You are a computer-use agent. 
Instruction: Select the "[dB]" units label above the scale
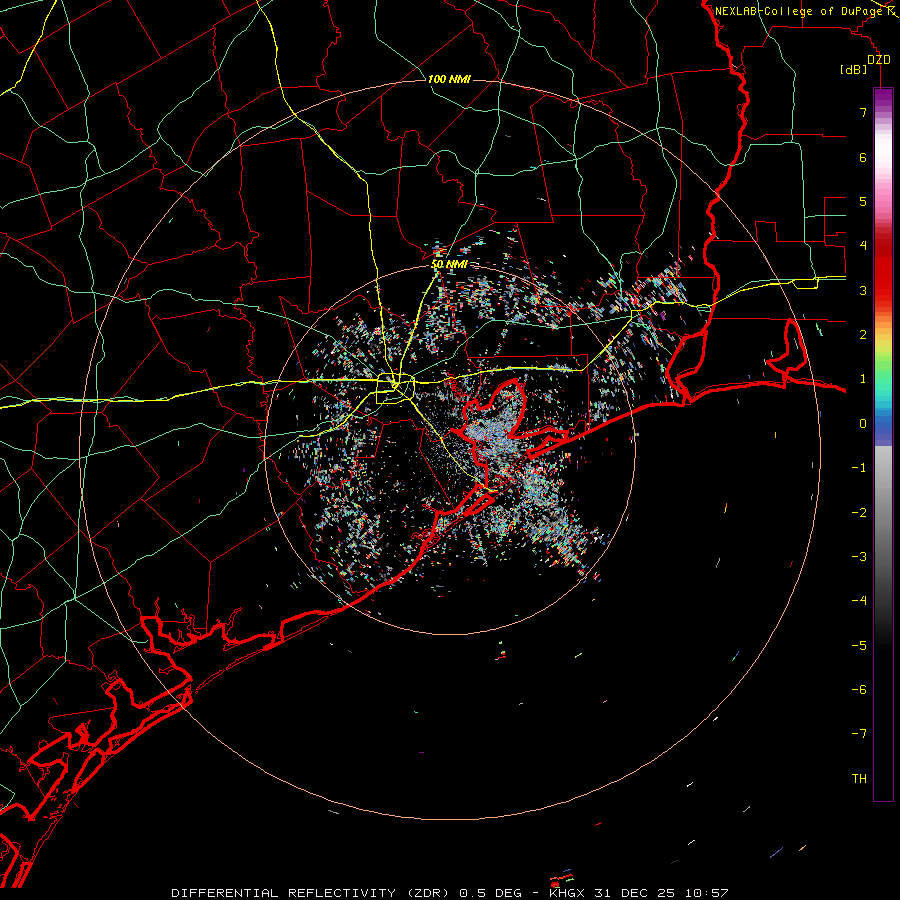coord(854,69)
